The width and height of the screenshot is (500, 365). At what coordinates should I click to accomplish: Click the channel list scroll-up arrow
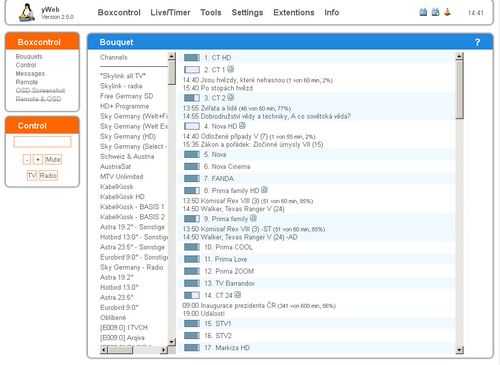[460, 56]
